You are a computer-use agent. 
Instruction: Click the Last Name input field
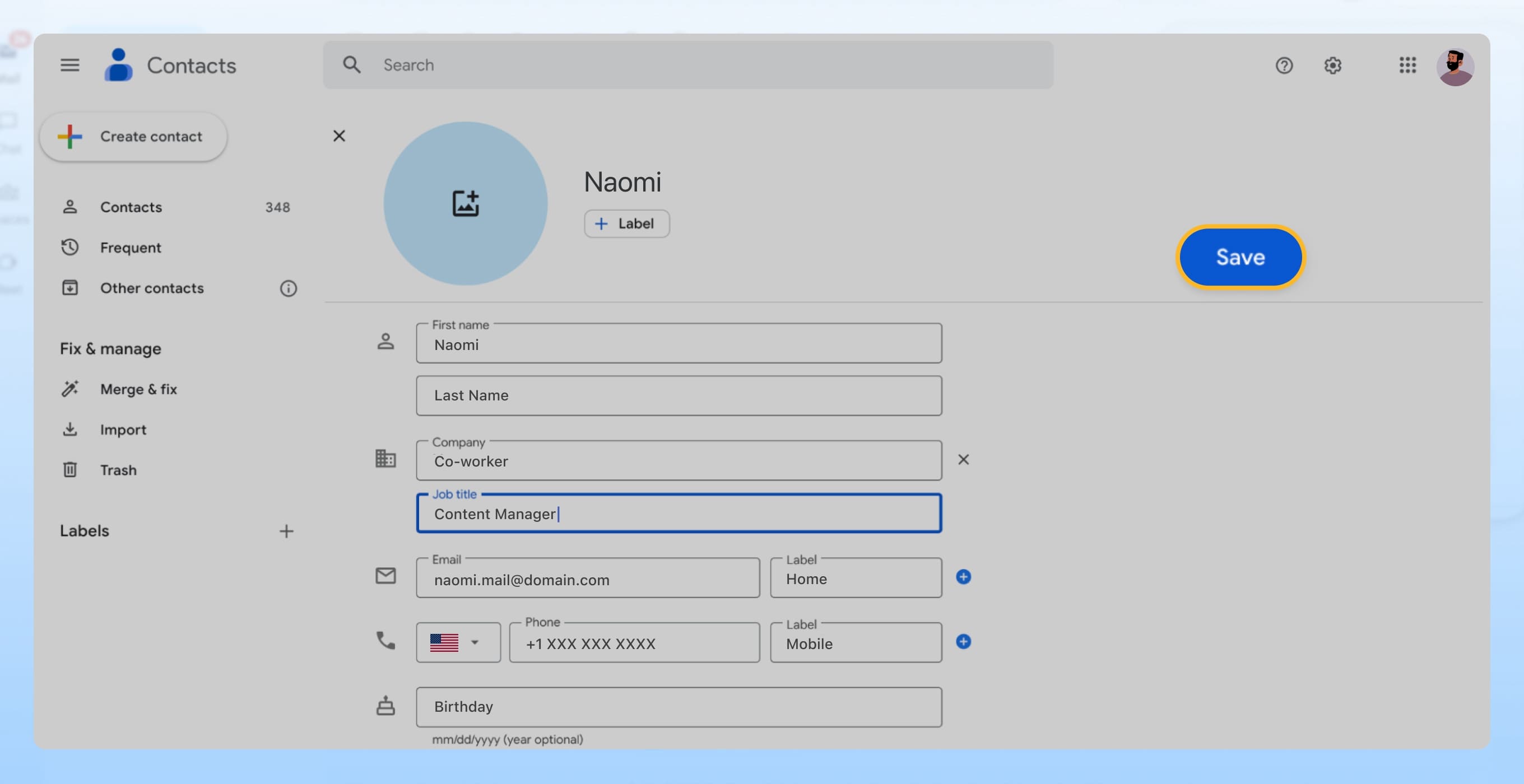pos(678,395)
